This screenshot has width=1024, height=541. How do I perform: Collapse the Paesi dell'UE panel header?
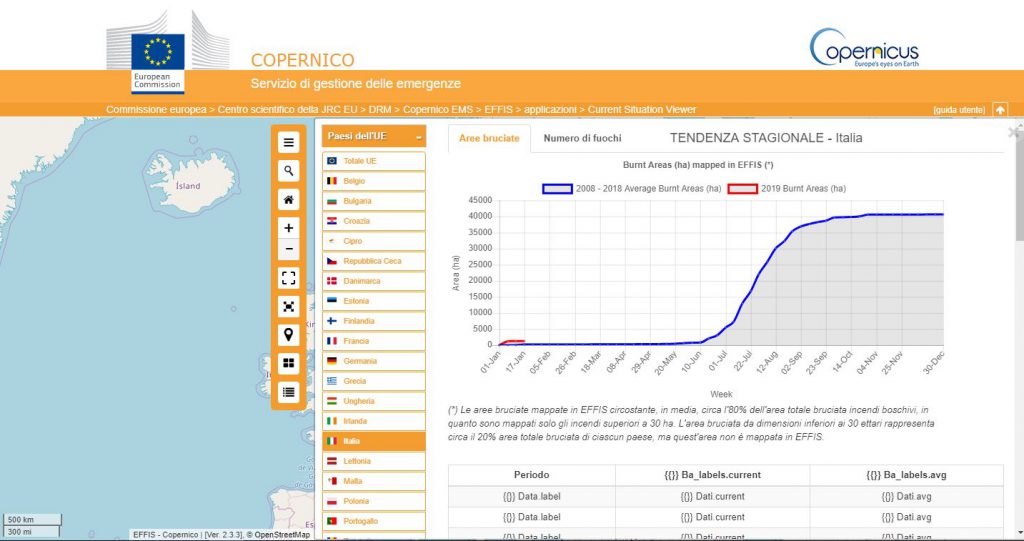click(x=420, y=136)
